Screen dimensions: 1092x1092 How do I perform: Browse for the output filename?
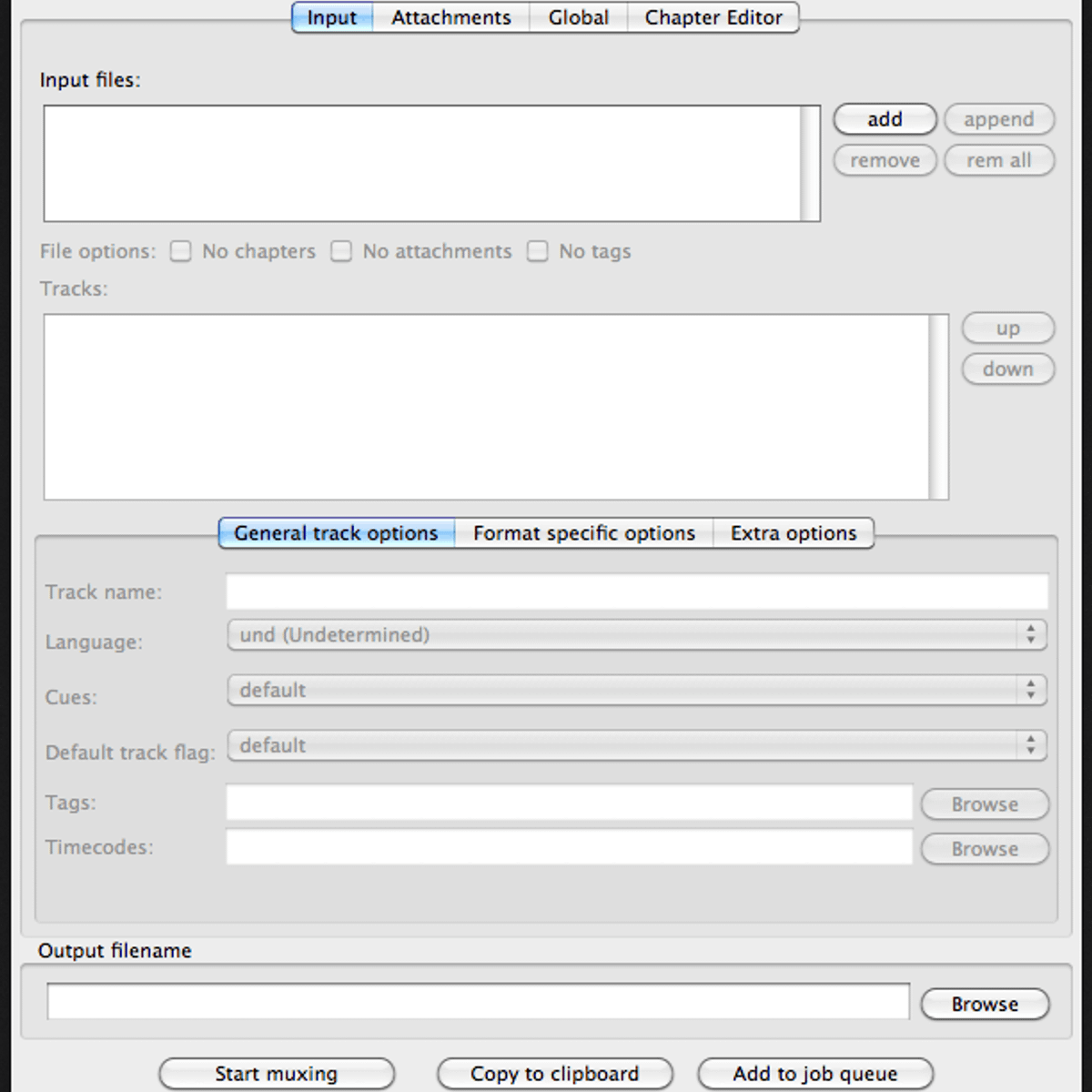(985, 1004)
